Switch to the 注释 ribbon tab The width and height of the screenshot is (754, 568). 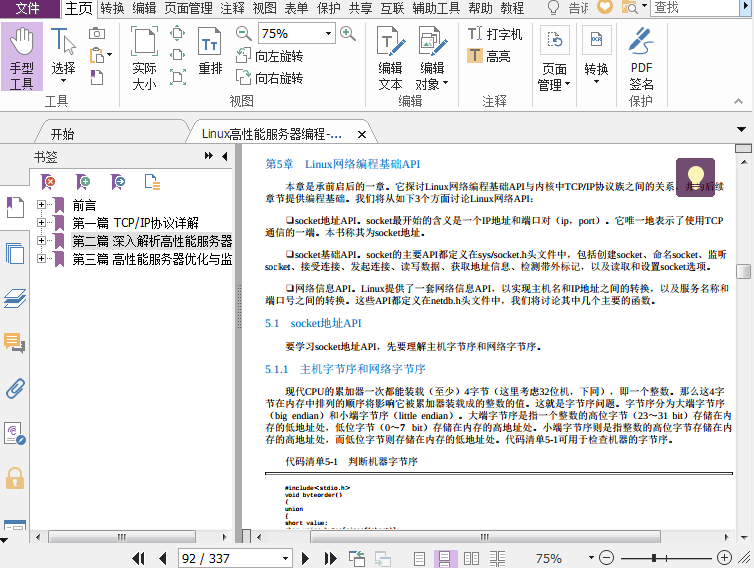click(x=232, y=8)
